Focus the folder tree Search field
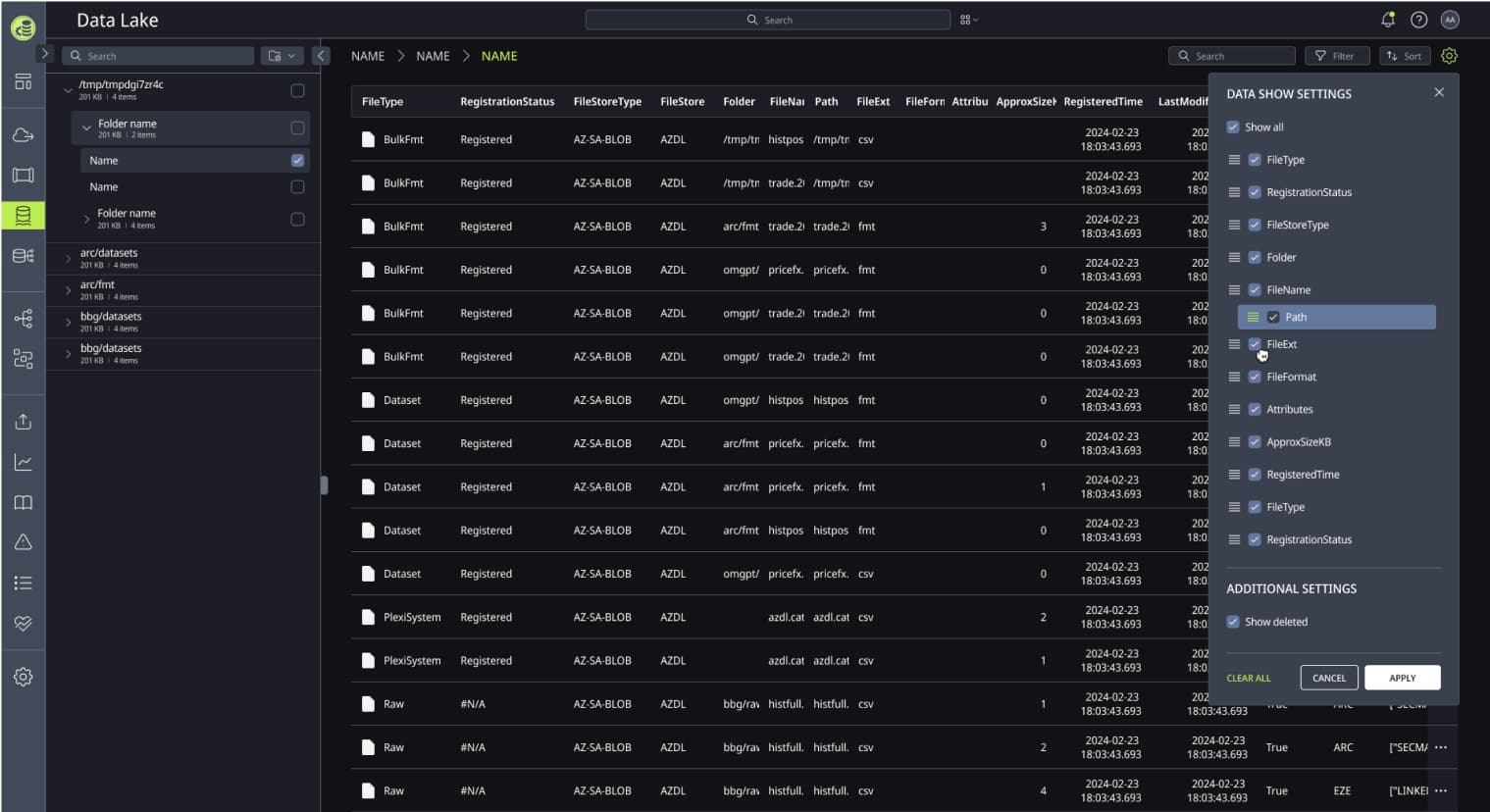 click(x=158, y=56)
